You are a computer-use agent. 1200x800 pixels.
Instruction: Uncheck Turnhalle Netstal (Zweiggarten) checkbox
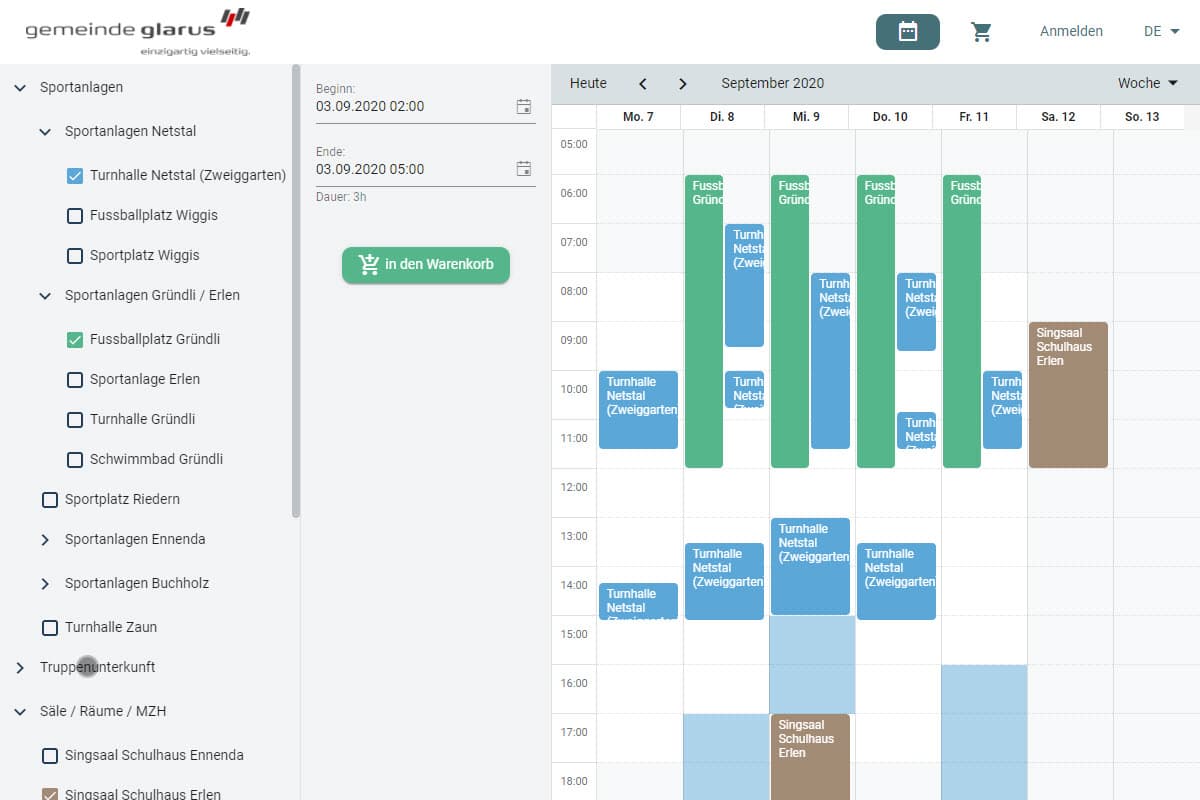pos(75,176)
